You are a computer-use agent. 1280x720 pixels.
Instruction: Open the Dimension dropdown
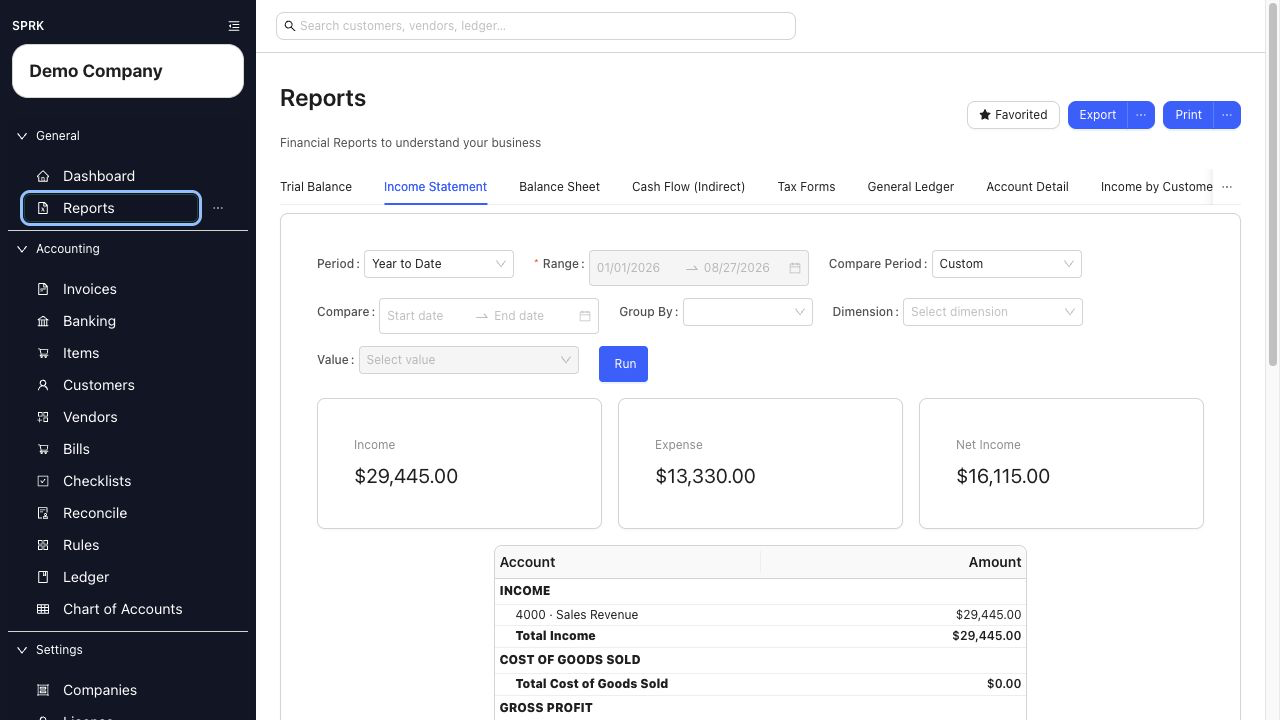pos(992,312)
